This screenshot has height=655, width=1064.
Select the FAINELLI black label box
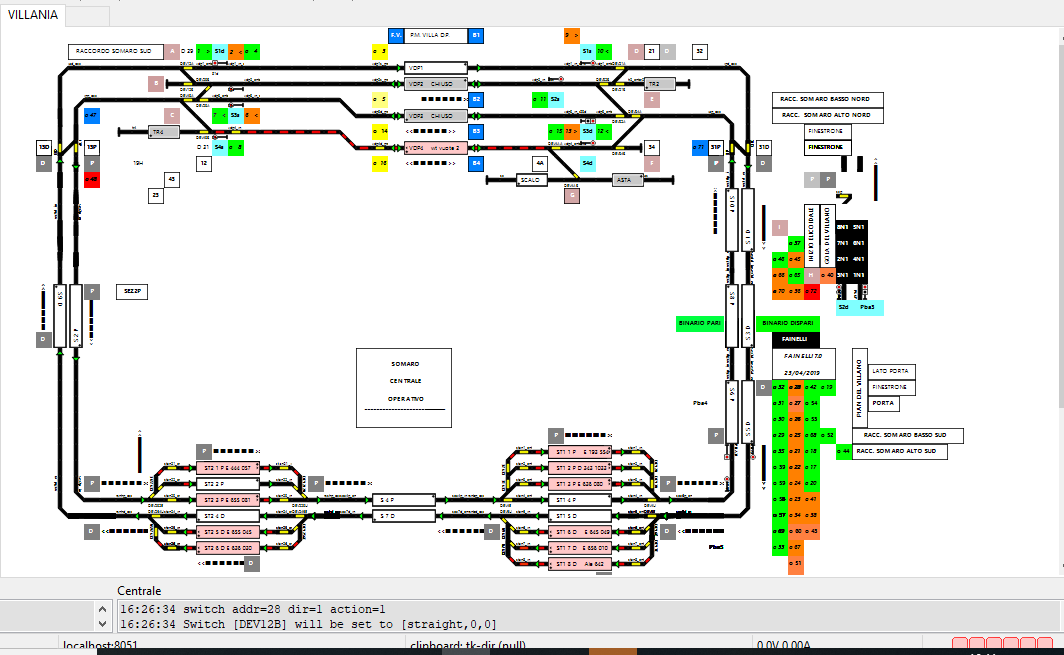(795, 339)
